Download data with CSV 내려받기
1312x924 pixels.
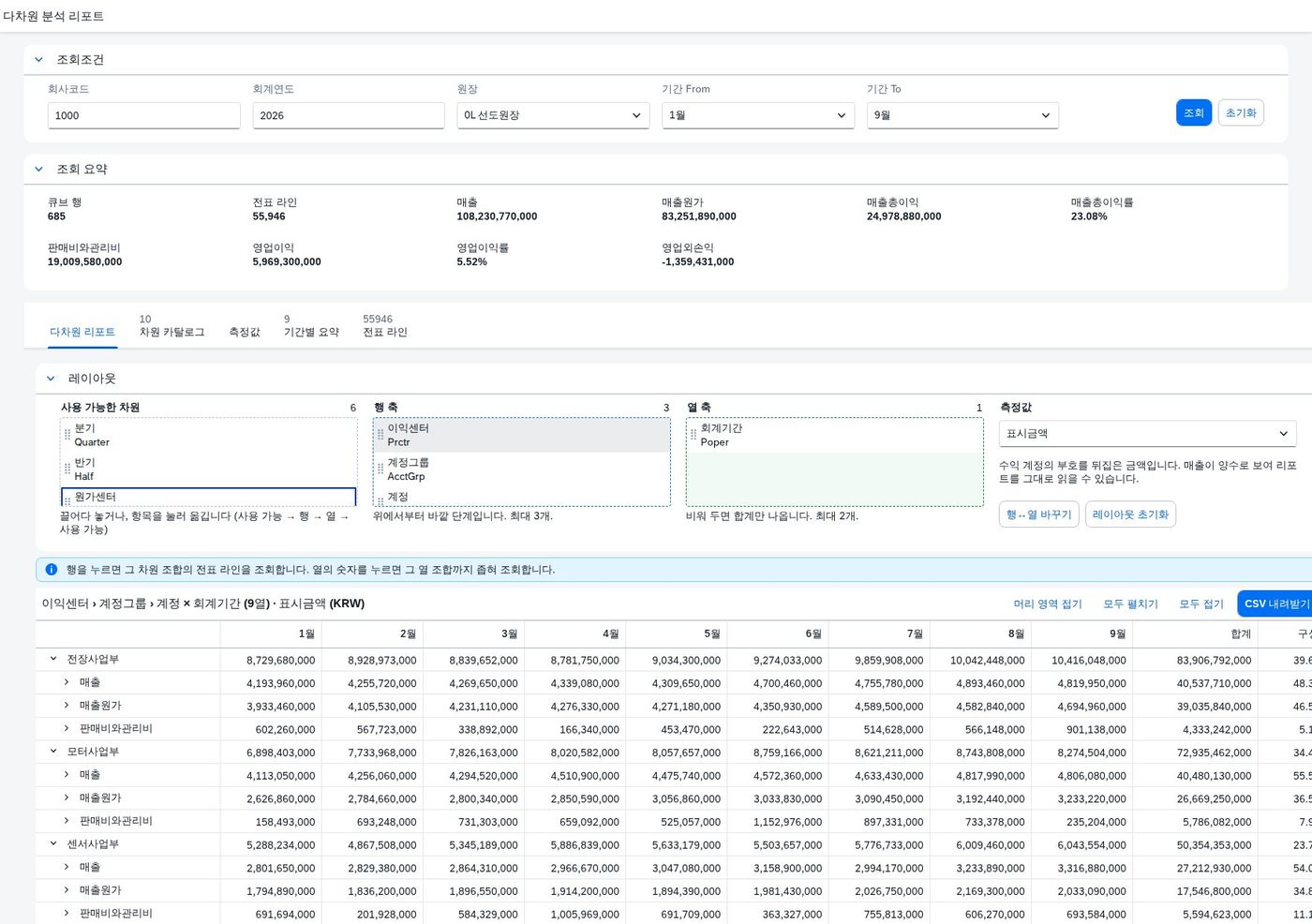click(1275, 604)
